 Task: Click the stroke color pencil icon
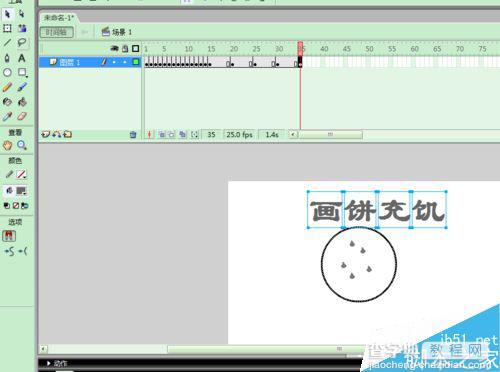9,174
